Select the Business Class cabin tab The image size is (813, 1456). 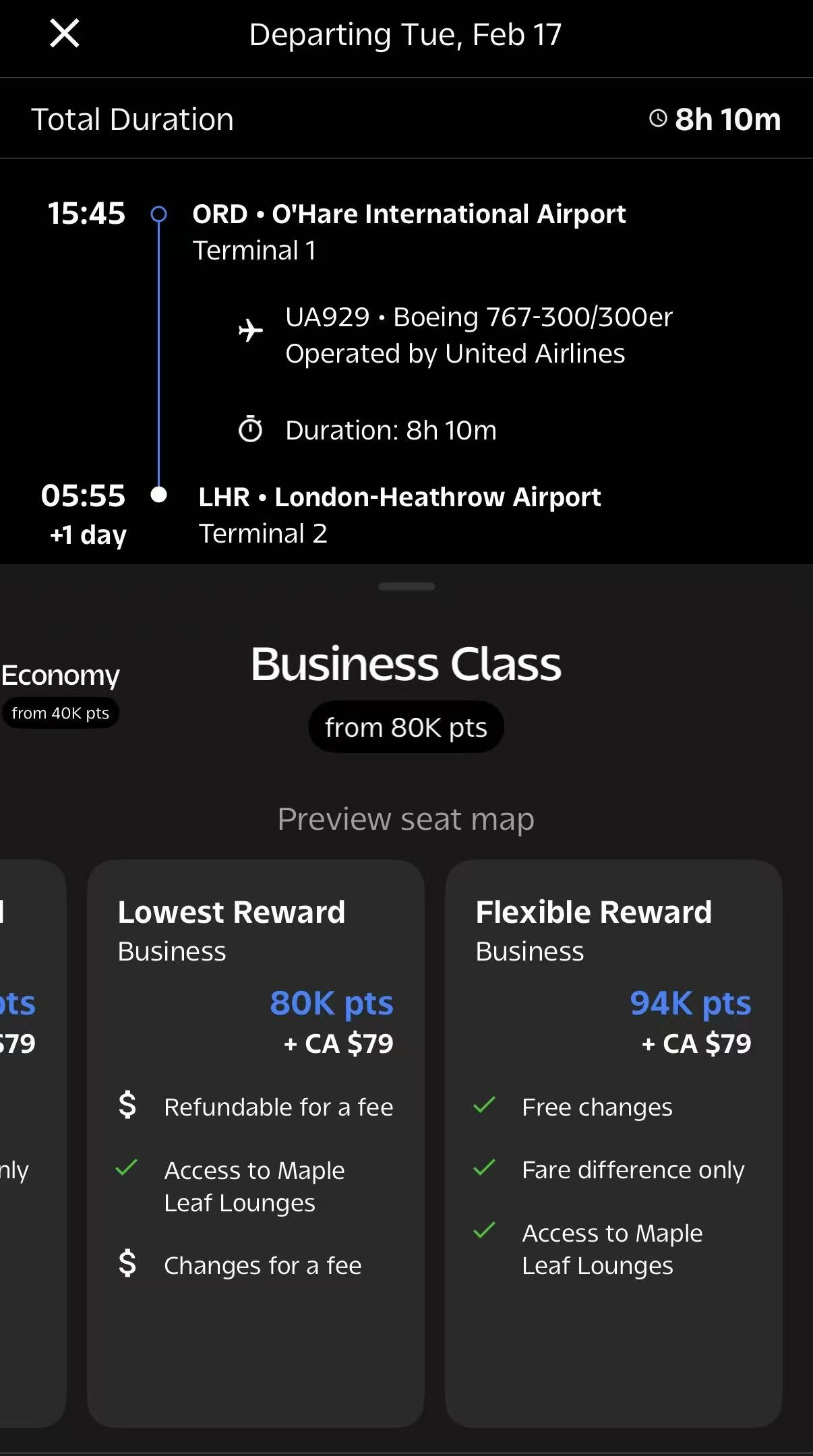406,665
